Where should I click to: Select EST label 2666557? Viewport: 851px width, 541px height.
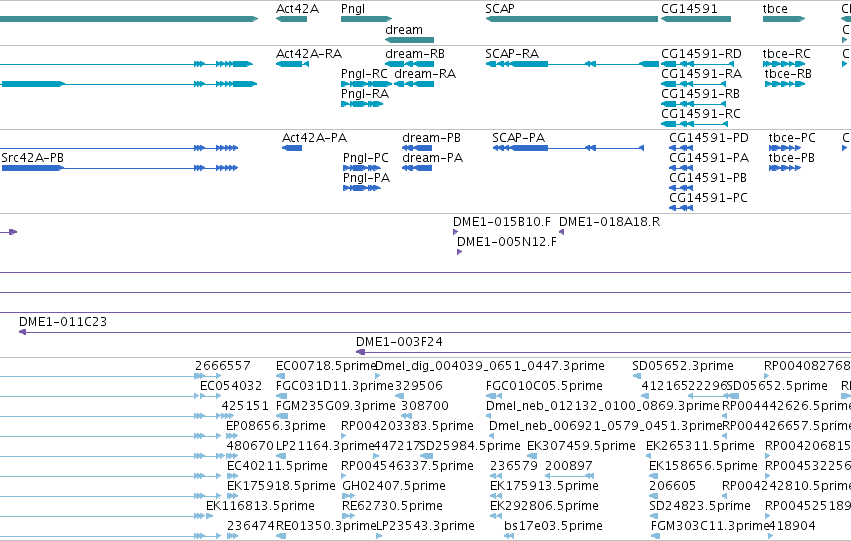223,366
